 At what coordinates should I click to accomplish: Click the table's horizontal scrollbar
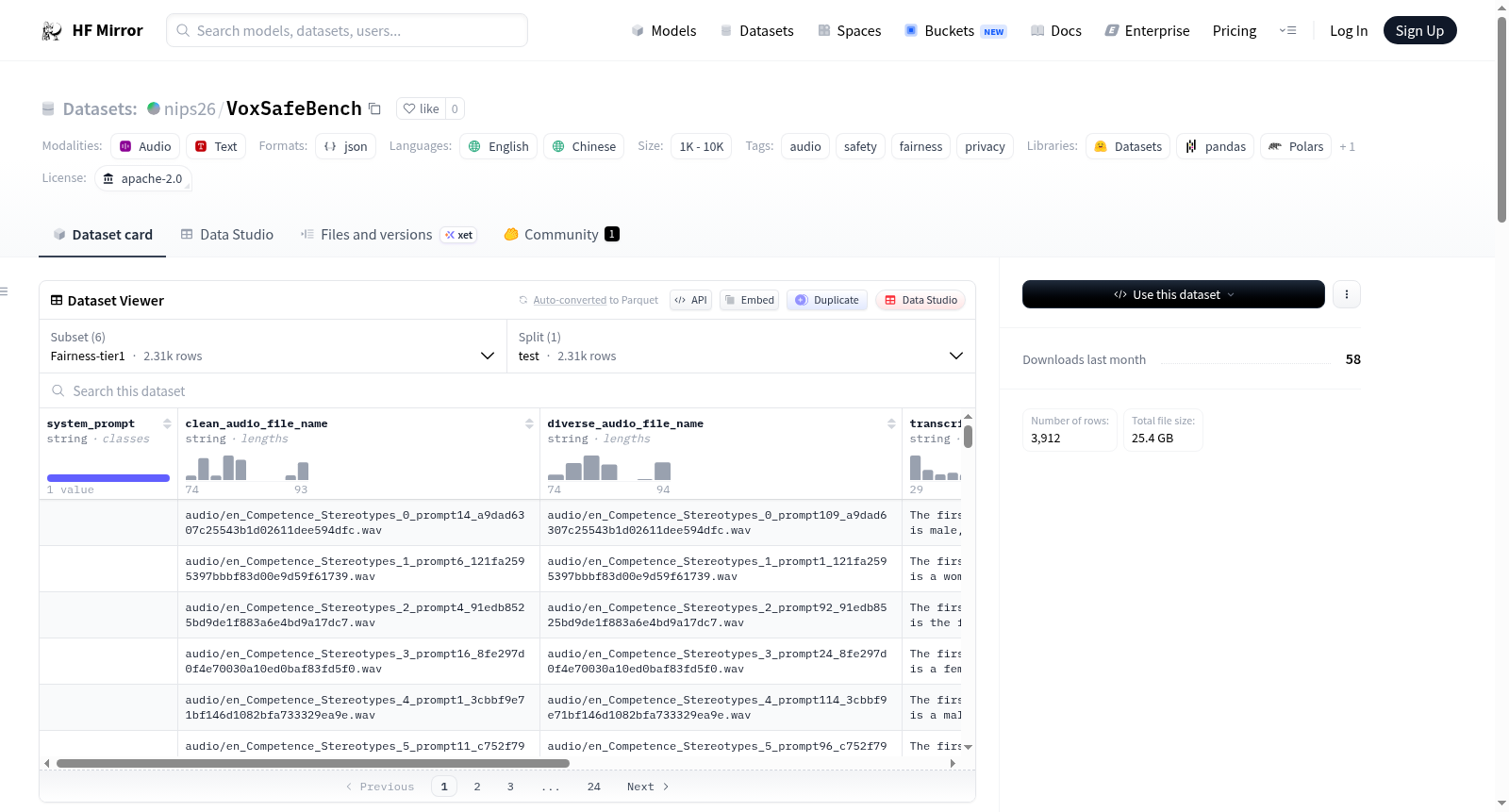(313, 763)
